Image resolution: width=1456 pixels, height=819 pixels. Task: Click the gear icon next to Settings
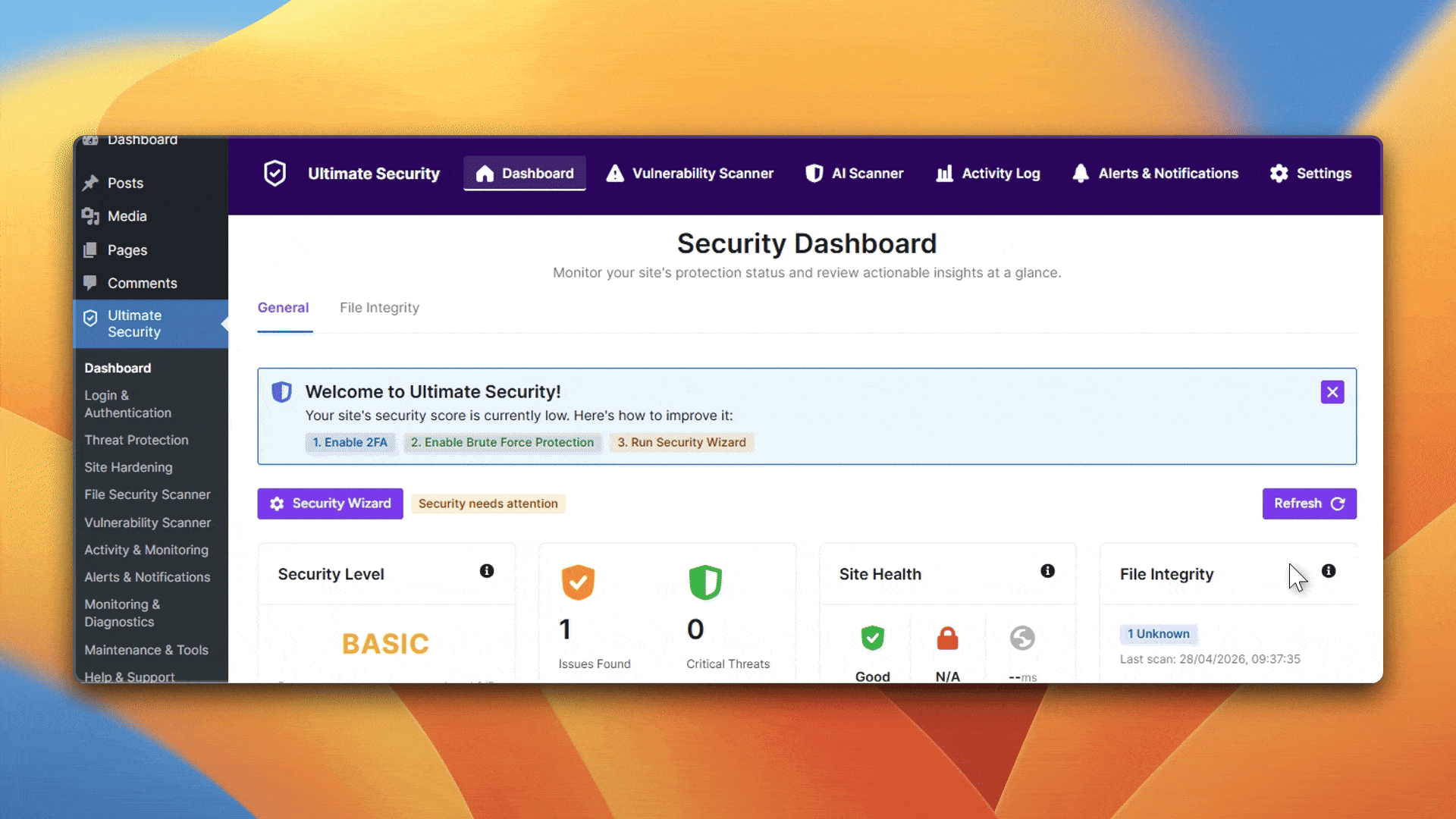(1279, 174)
